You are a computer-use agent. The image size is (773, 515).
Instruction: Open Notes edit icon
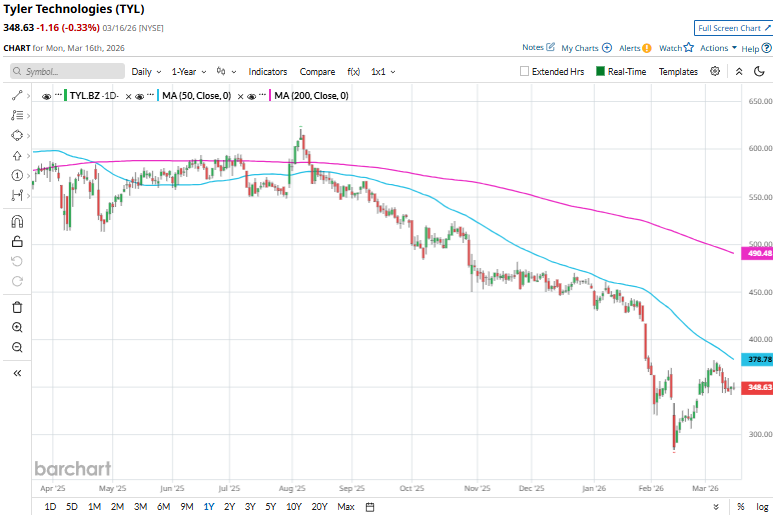tap(551, 47)
